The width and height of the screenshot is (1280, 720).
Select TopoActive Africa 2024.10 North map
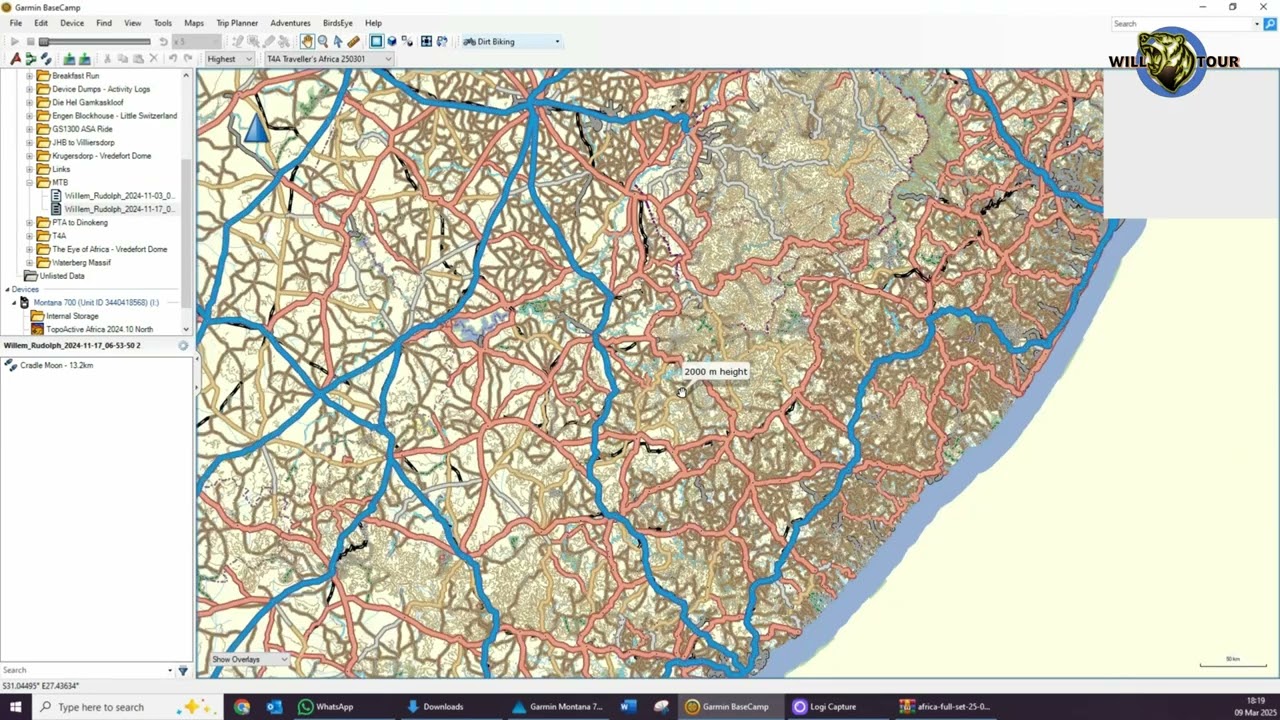click(x=99, y=329)
